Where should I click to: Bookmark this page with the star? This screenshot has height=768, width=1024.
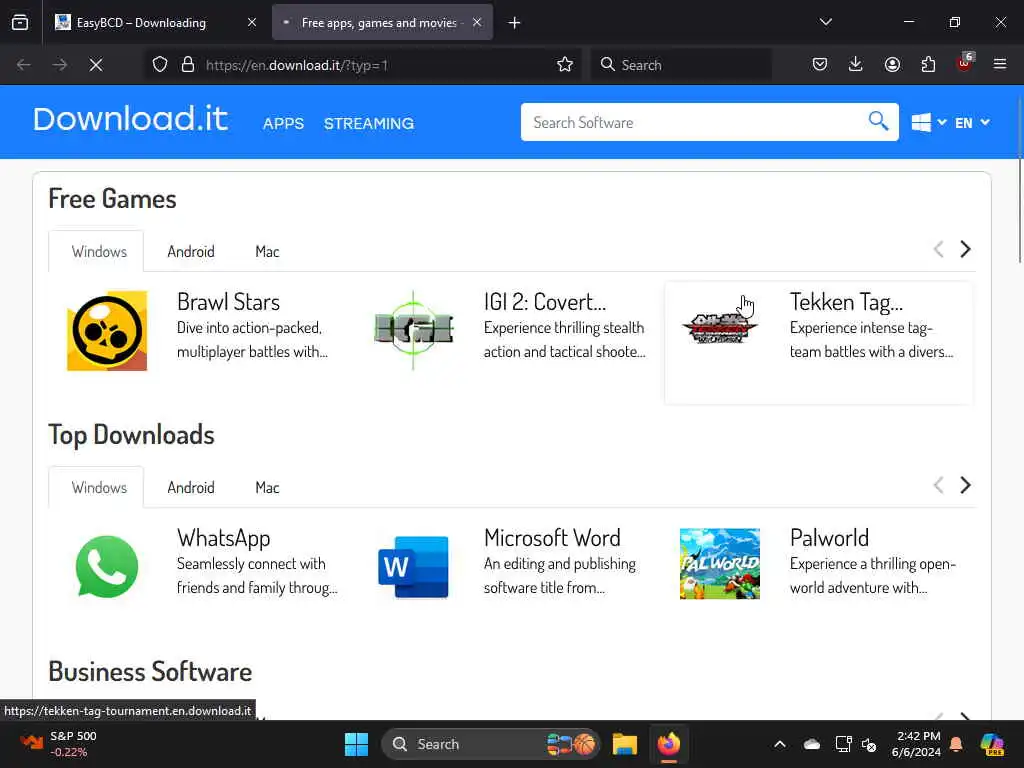pyautogui.click(x=565, y=65)
